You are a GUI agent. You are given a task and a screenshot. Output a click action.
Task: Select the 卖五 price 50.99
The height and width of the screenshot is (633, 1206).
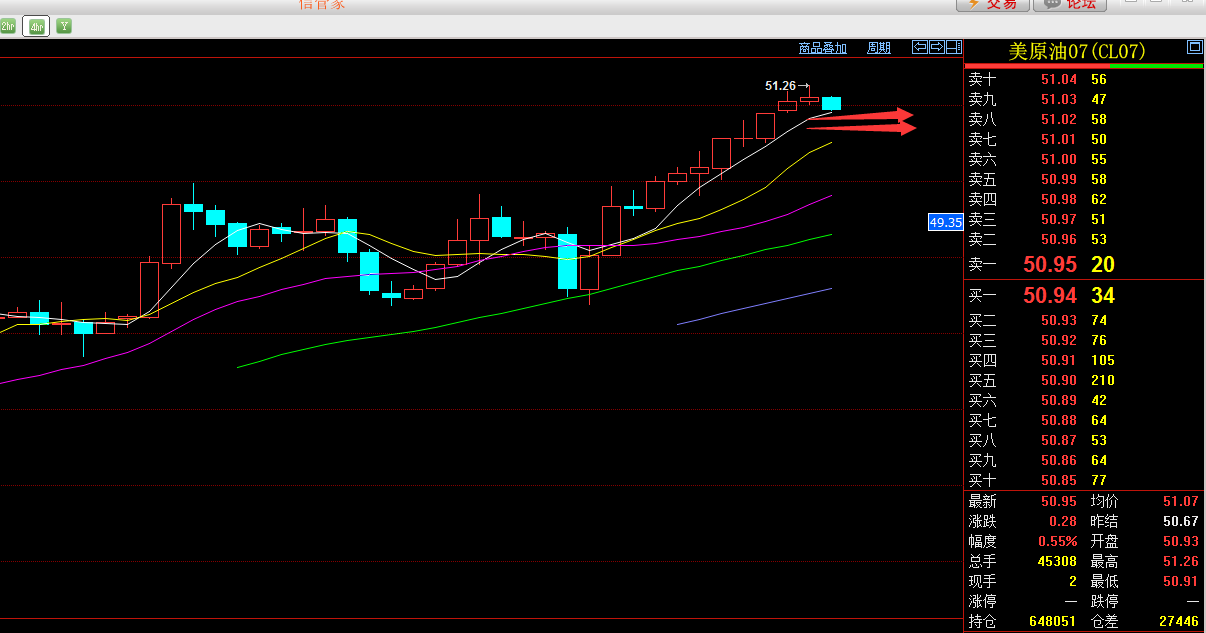pyautogui.click(x=1059, y=179)
